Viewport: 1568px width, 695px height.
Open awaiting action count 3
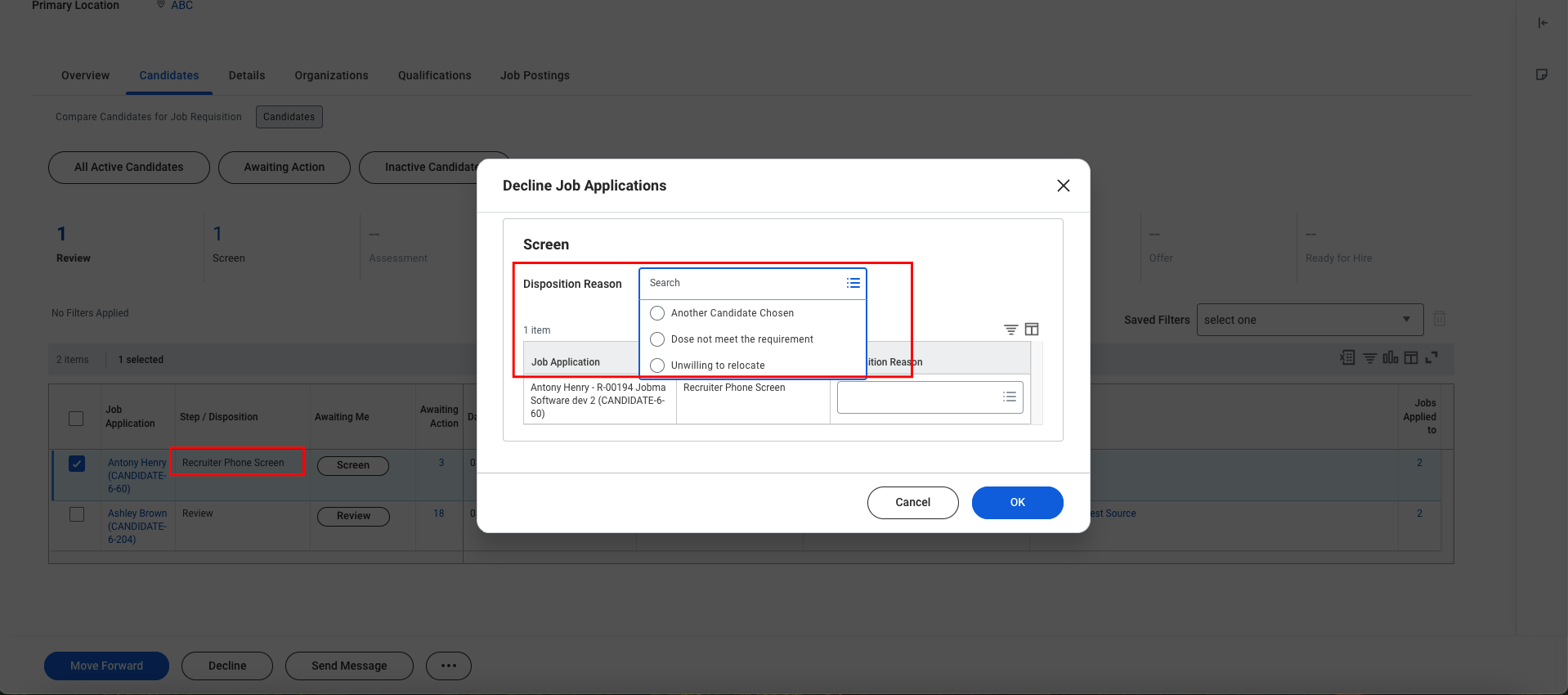(x=441, y=463)
